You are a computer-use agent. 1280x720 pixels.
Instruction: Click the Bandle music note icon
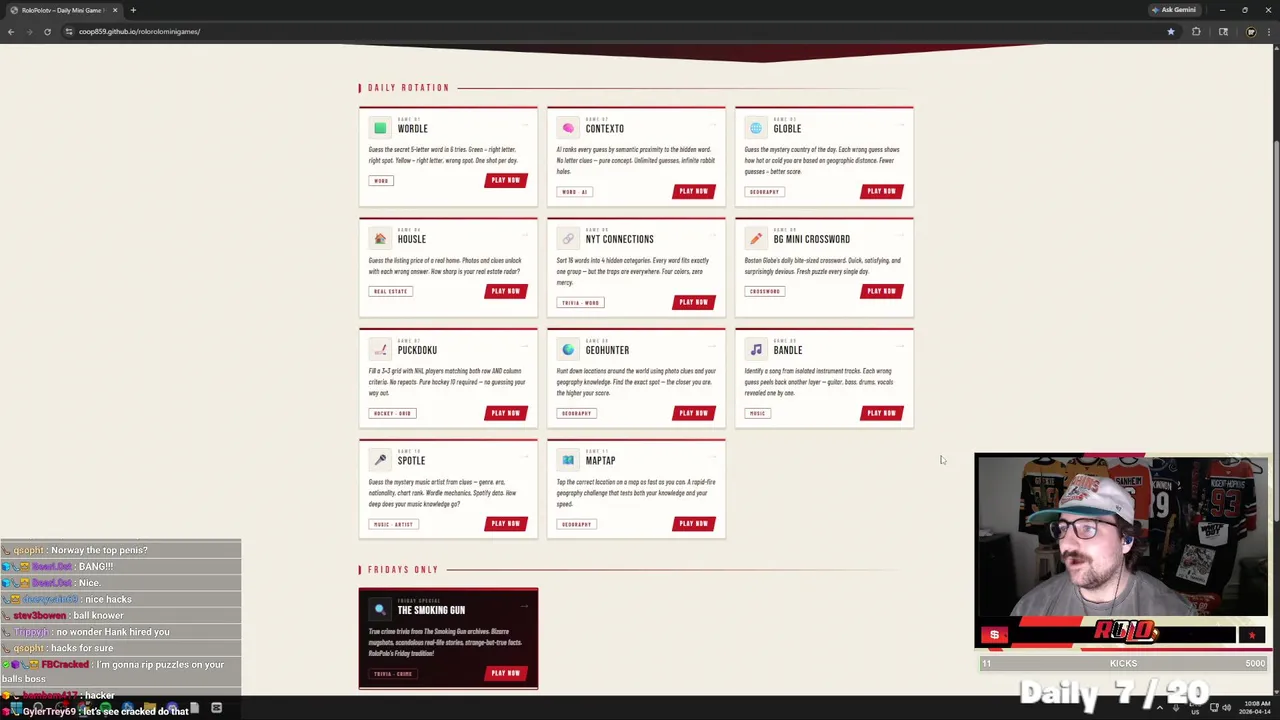[756, 350]
